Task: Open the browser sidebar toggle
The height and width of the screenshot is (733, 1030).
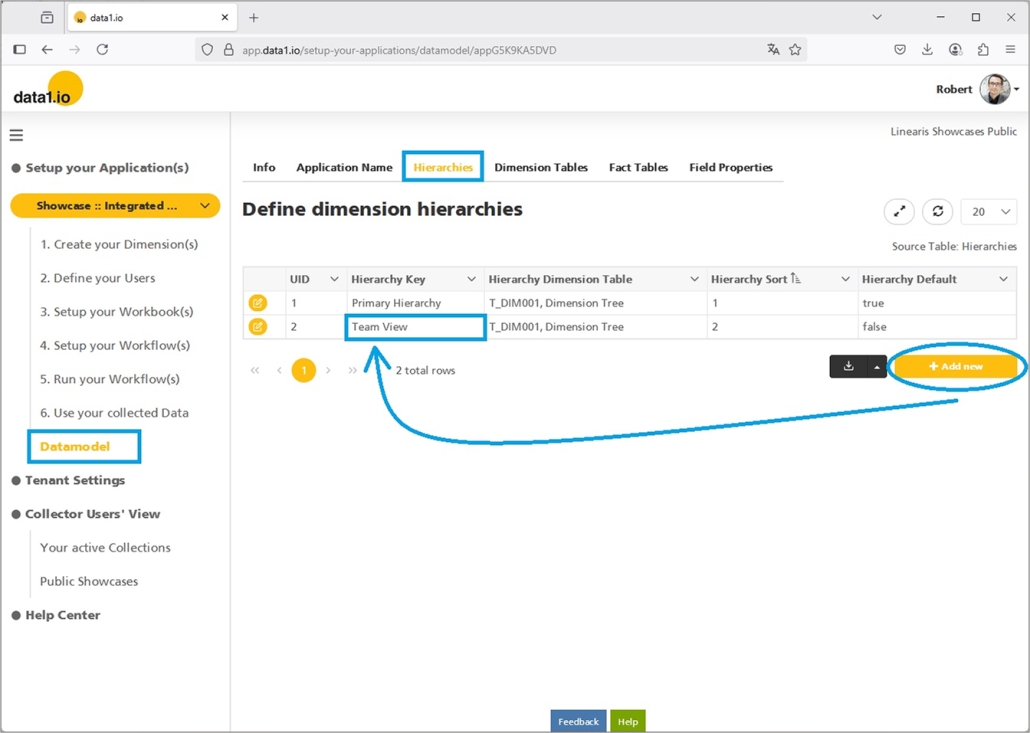Action: [20, 49]
